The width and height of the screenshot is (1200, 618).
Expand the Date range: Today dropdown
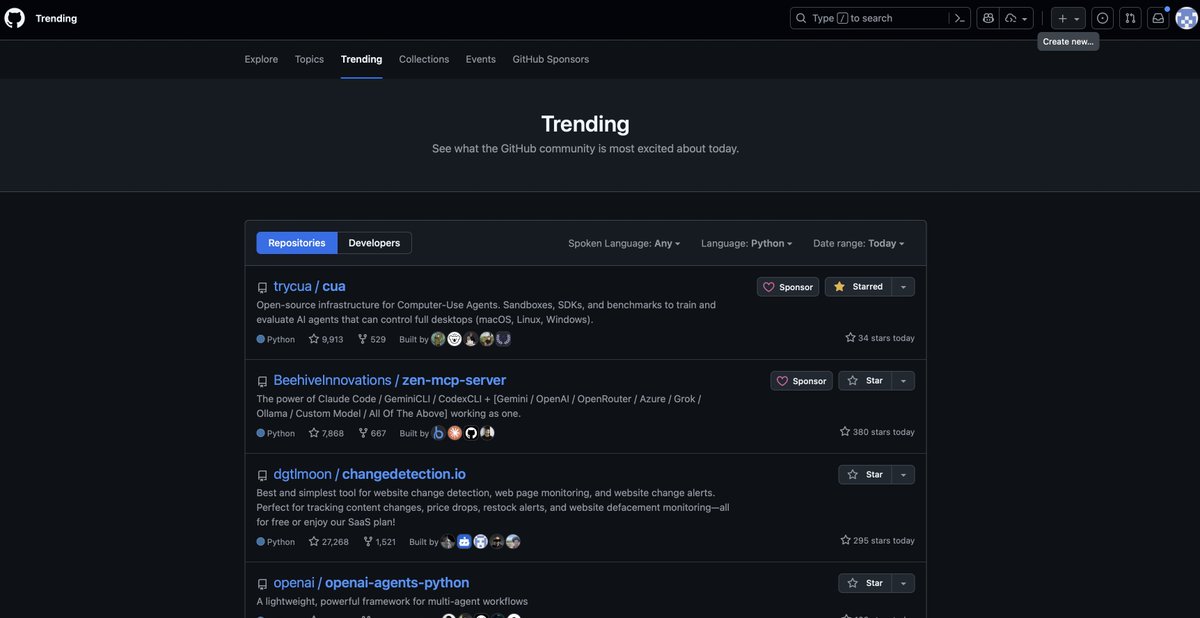[x=858, y=243]
